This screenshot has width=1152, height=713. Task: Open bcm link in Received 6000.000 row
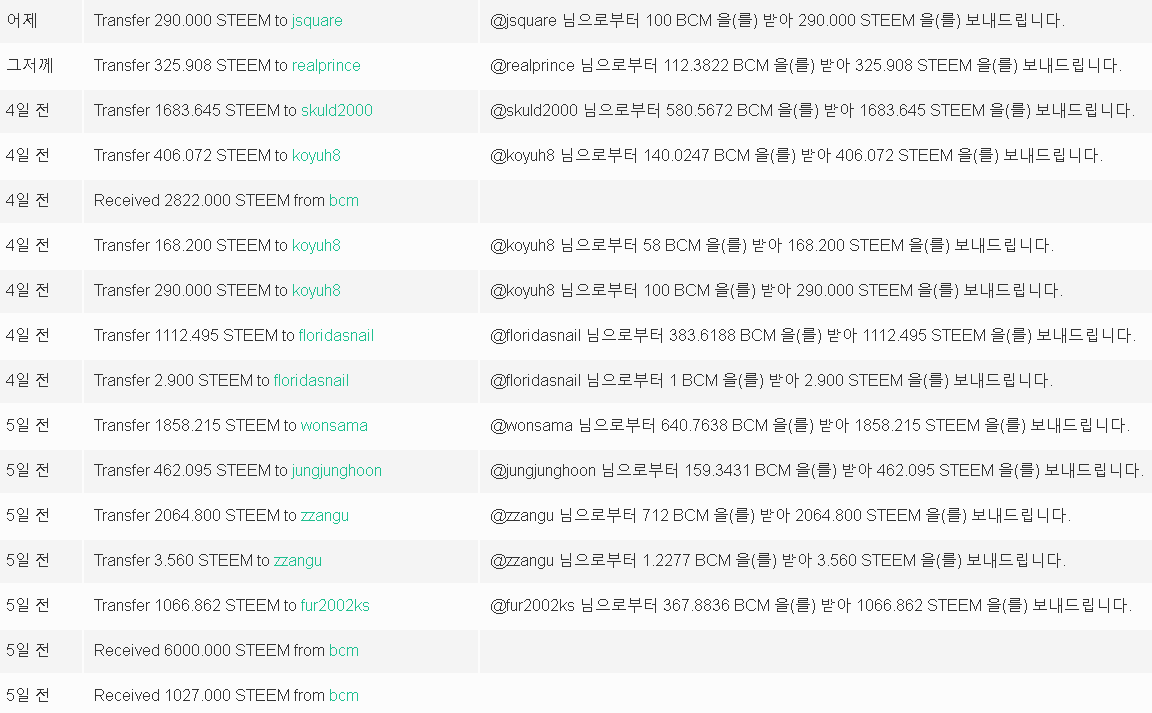pyautogui.click(x=344, y=650)
